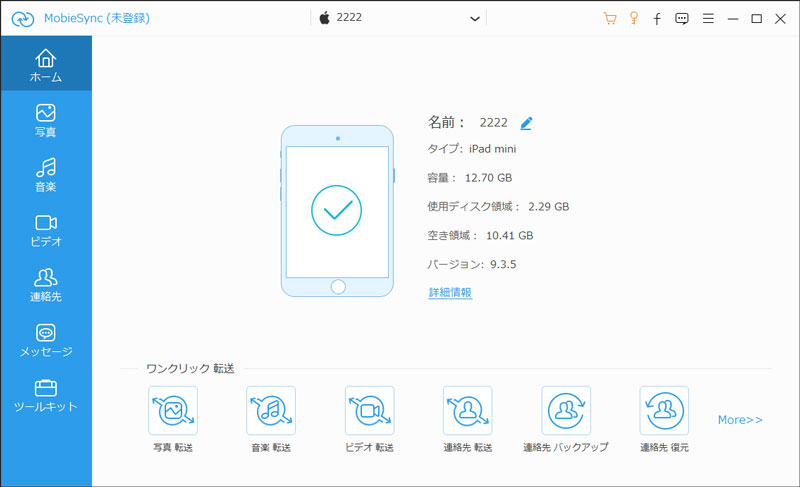Viewport: 800px width, 487px height.
Task: Click the 容量 12.70 GB text
Action: click(x=469, y=178)
